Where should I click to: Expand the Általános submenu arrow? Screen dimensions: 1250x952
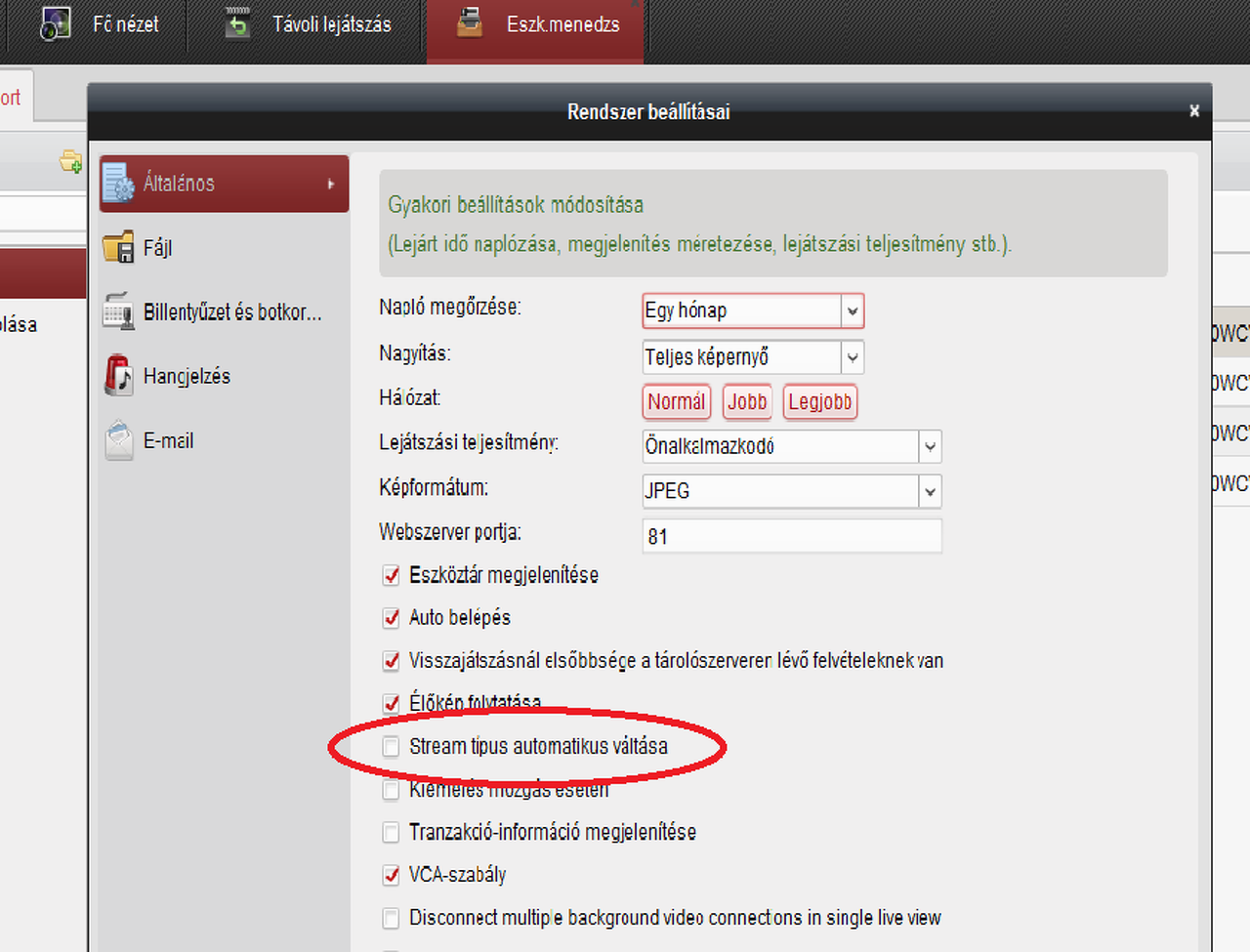[331, 184]
